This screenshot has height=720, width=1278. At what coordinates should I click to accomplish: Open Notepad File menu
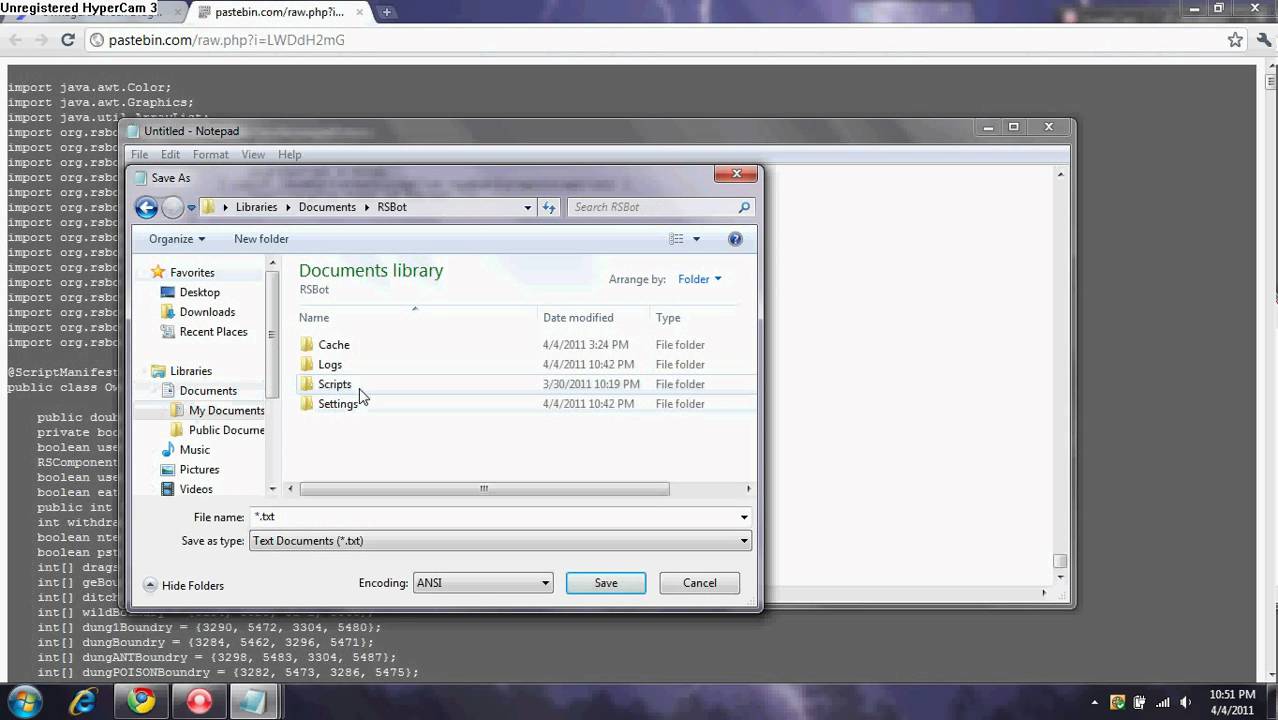click(x=140, y=155)
